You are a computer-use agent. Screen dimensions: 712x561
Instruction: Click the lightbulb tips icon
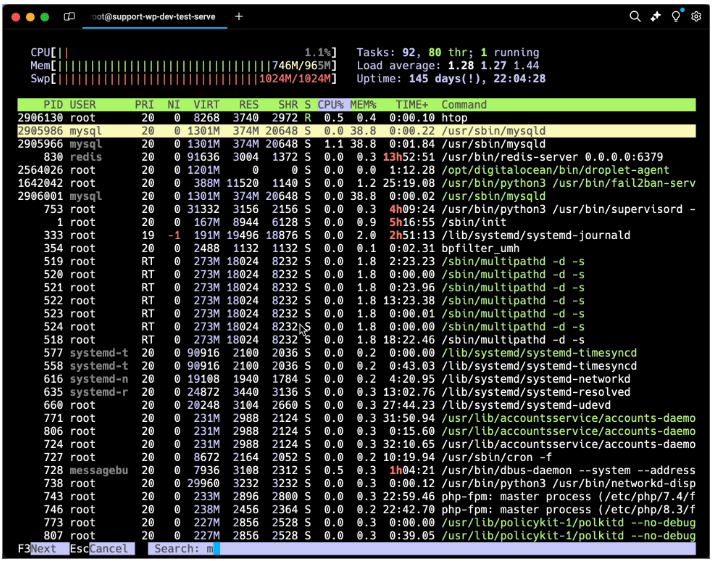[x=676, y=16]
